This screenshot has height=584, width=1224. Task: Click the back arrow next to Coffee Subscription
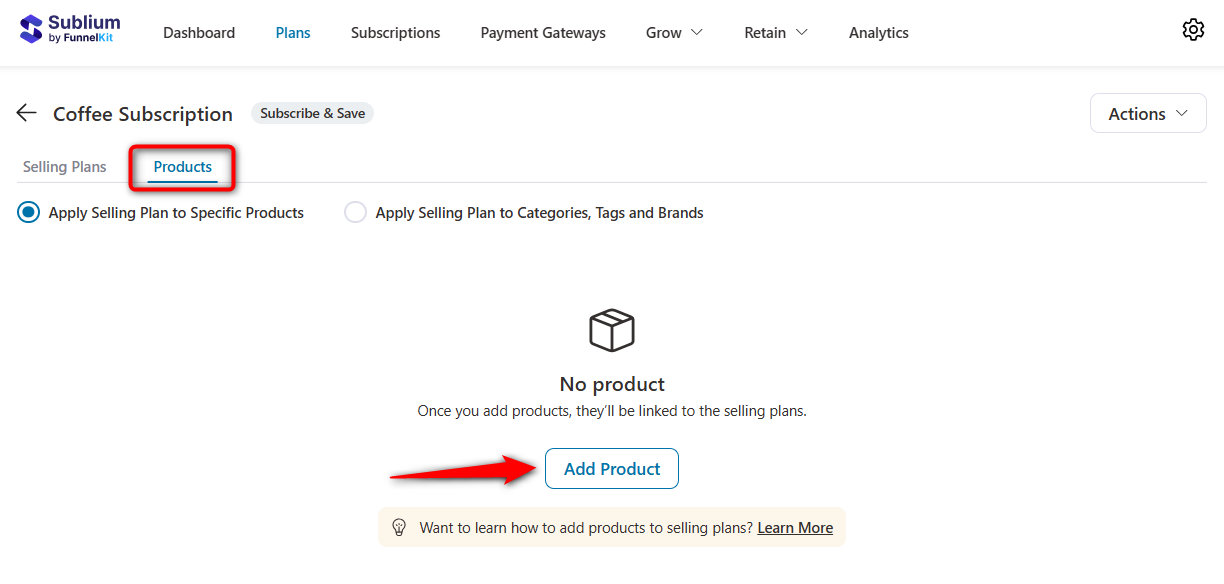coord(26,112)
